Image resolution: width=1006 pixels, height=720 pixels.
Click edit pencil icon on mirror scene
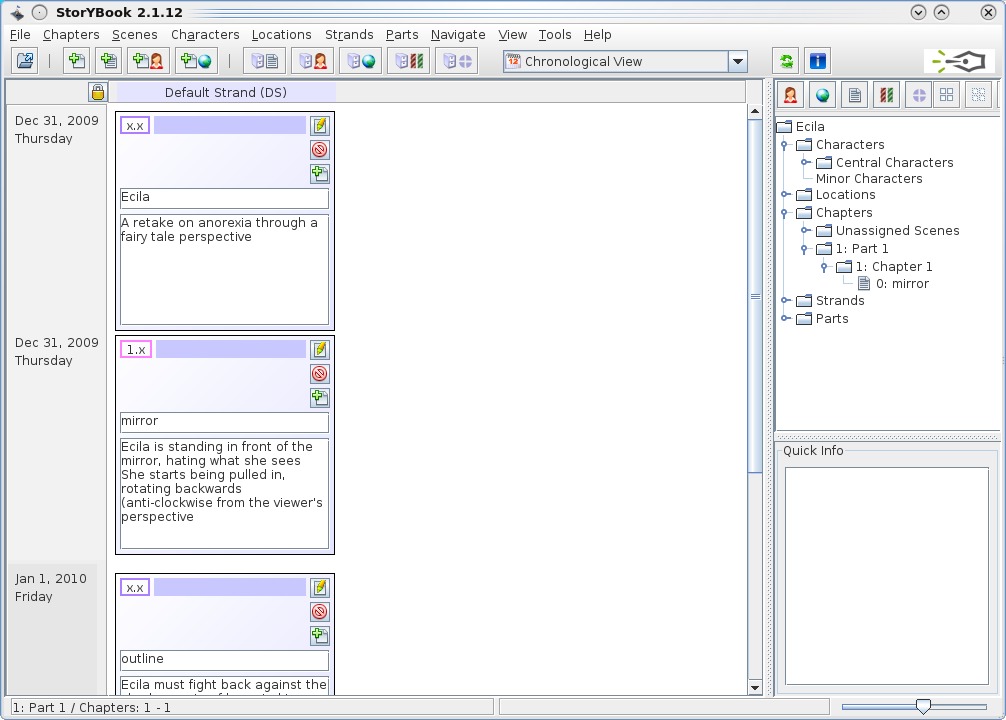point(319,349)
